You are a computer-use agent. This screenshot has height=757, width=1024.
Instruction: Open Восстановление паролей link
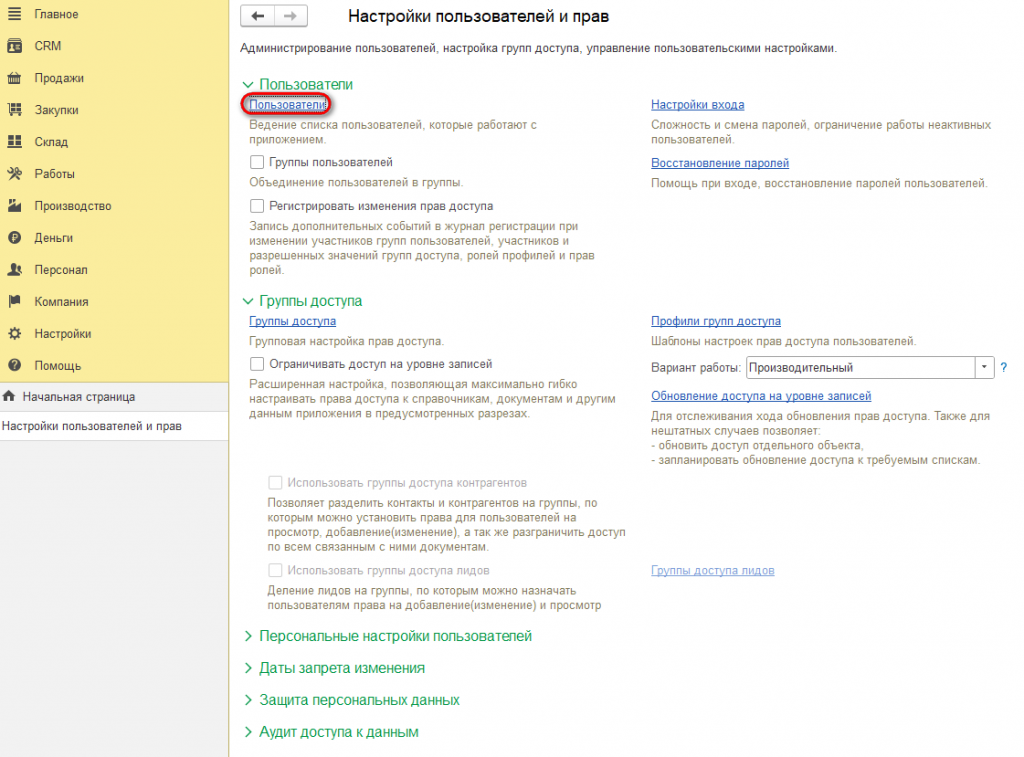click(x=720, y=163)
